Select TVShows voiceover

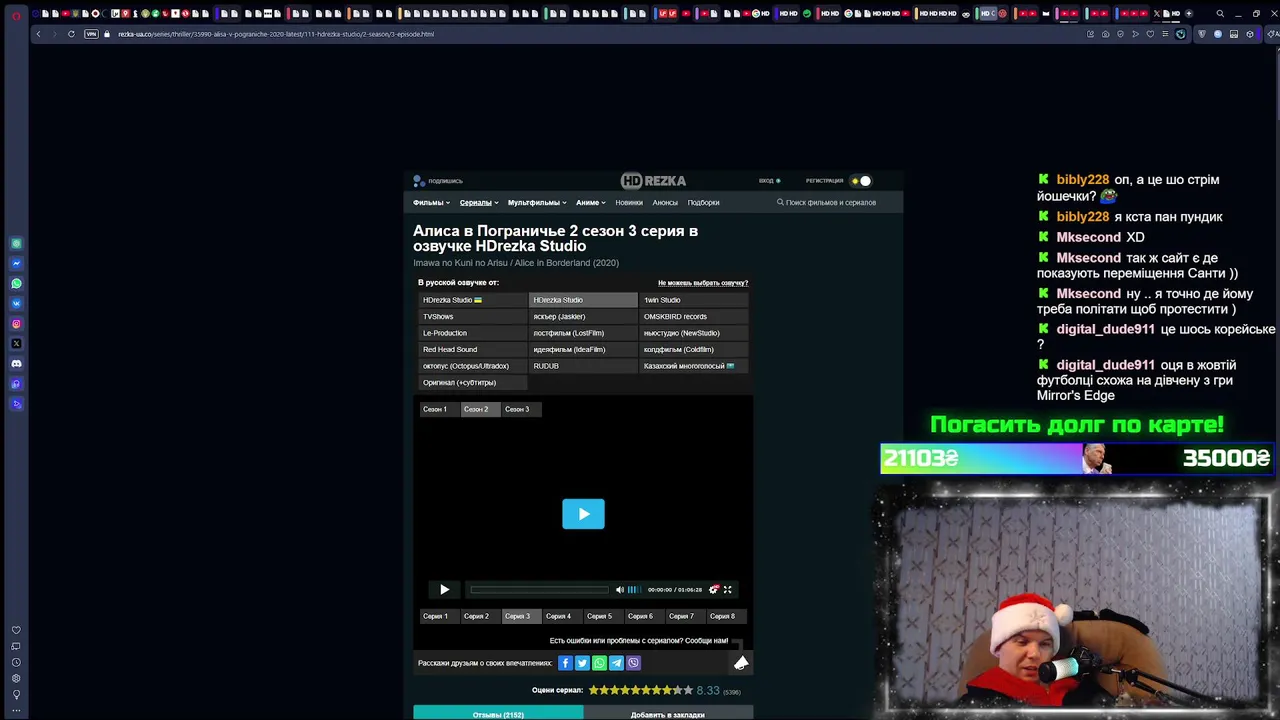tap(472, 317)
